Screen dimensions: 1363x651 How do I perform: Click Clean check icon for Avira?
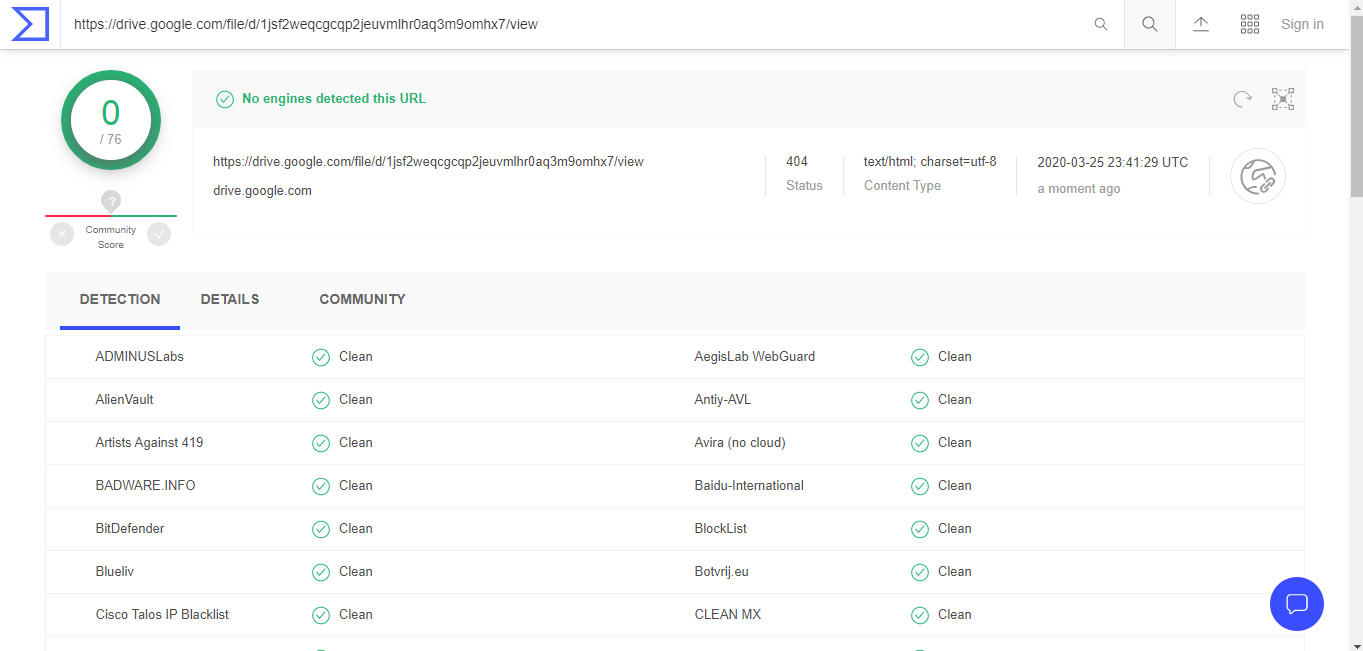(920, 443)
